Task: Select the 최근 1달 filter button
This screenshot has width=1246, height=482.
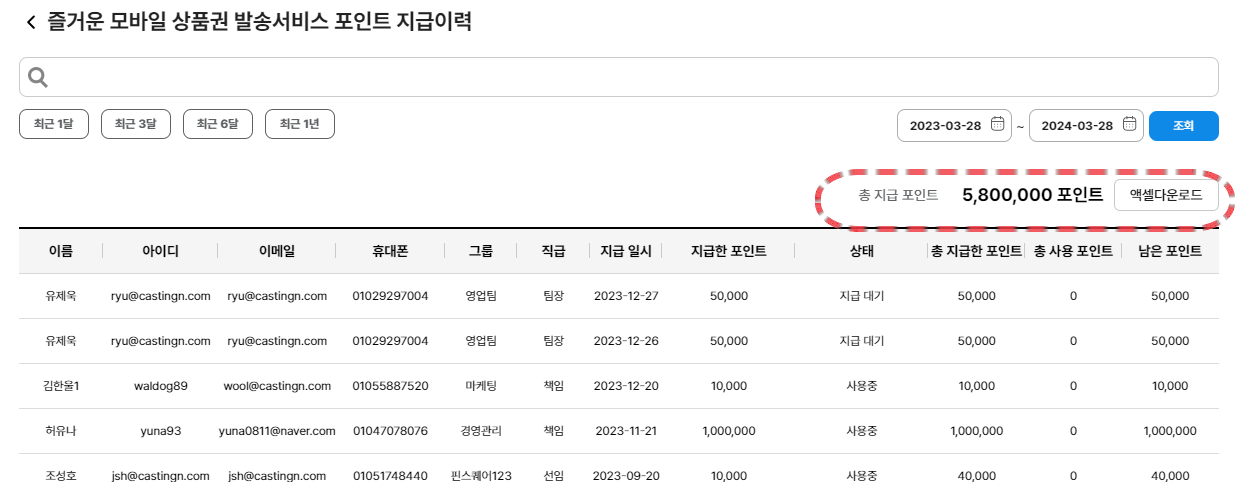Action: 54,124
